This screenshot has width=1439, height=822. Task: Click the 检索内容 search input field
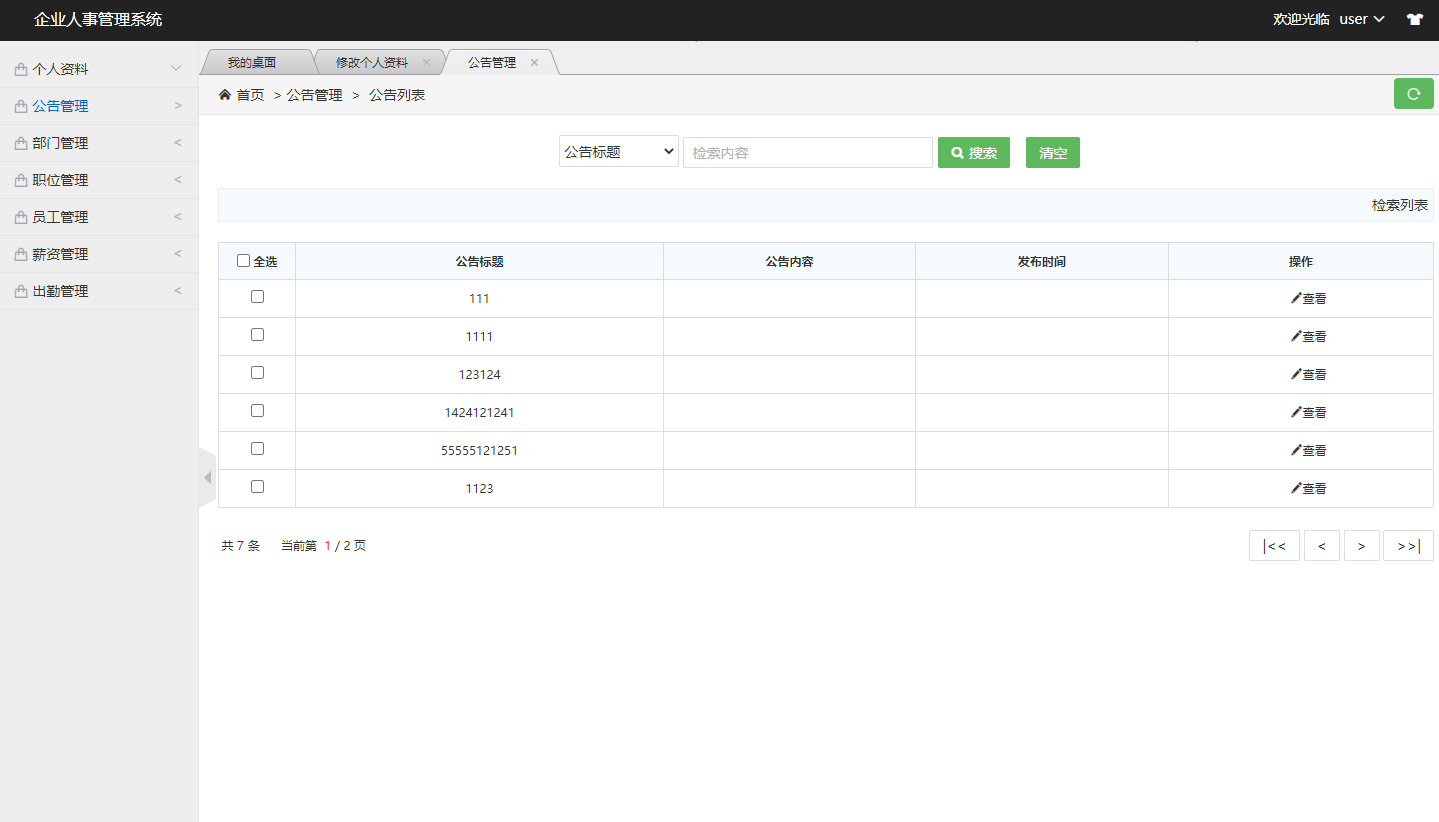[x=807, y=153]
